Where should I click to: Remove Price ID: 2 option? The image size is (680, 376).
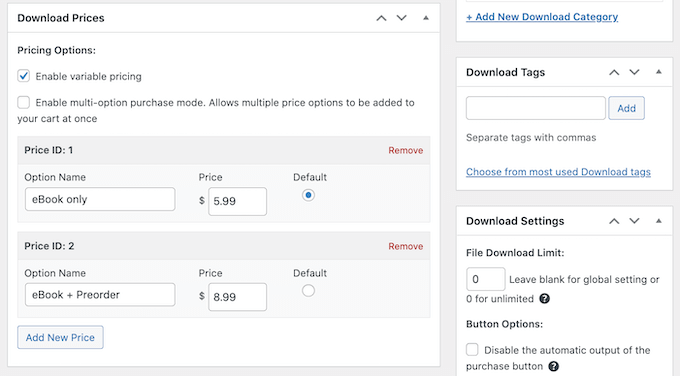click(x=405, y=246)
